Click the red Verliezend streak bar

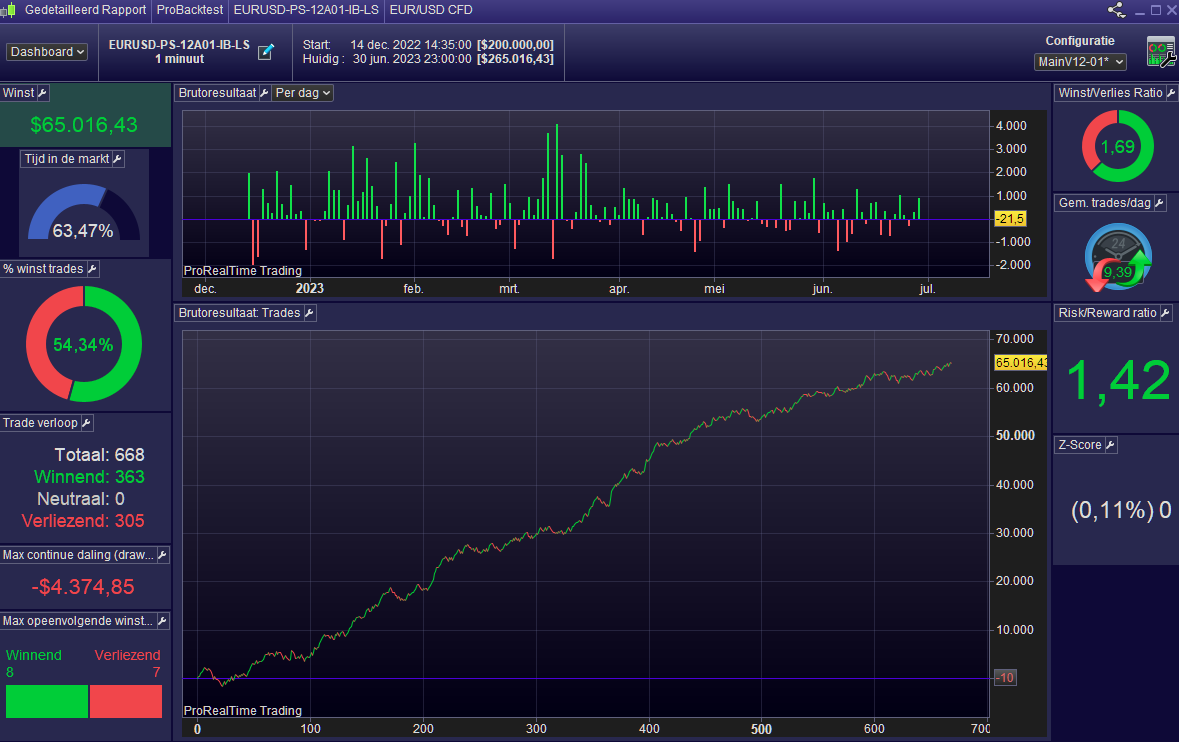[x=126, y=701]
